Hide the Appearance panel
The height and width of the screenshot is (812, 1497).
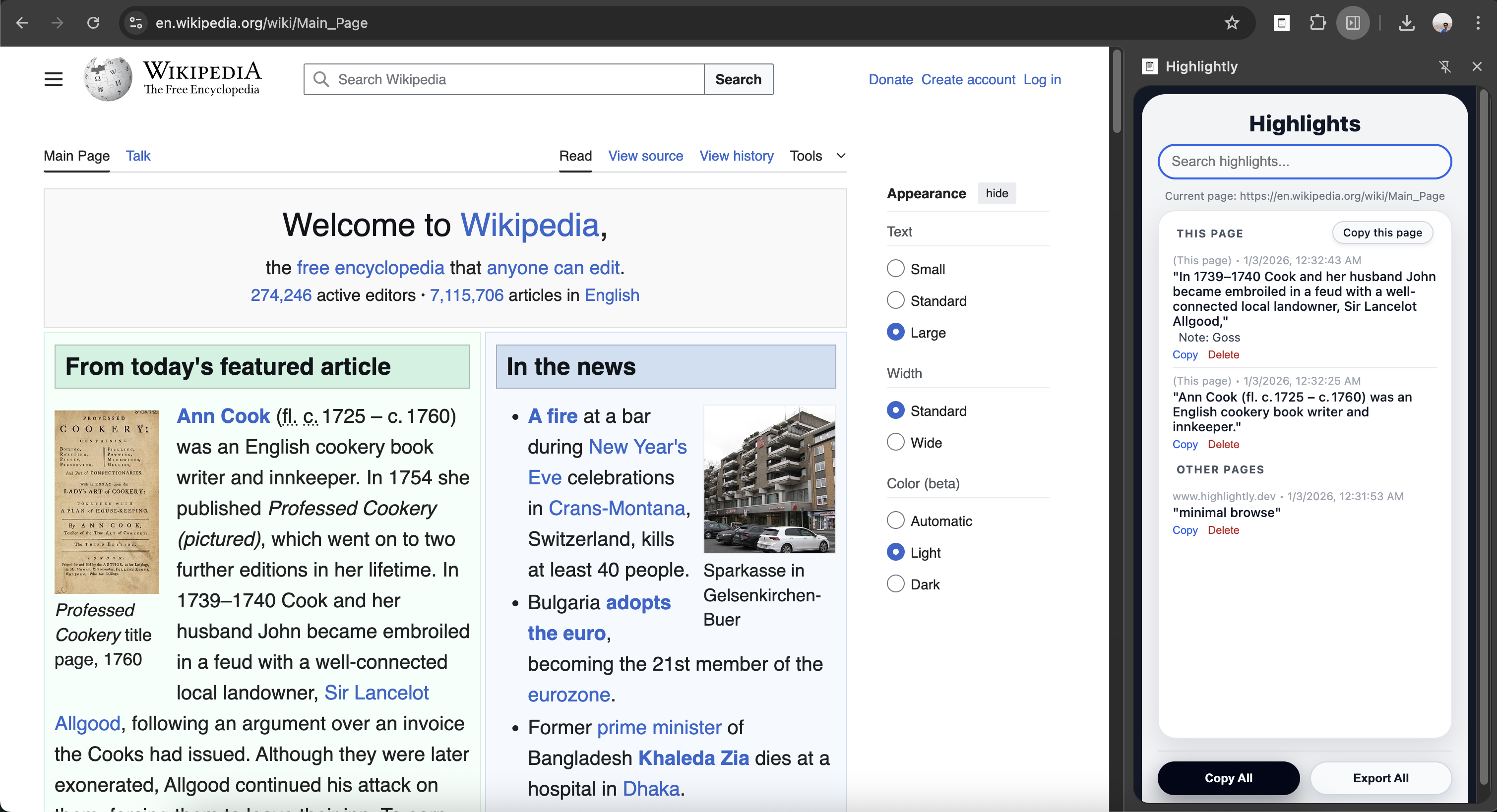[x=997, y=193]
